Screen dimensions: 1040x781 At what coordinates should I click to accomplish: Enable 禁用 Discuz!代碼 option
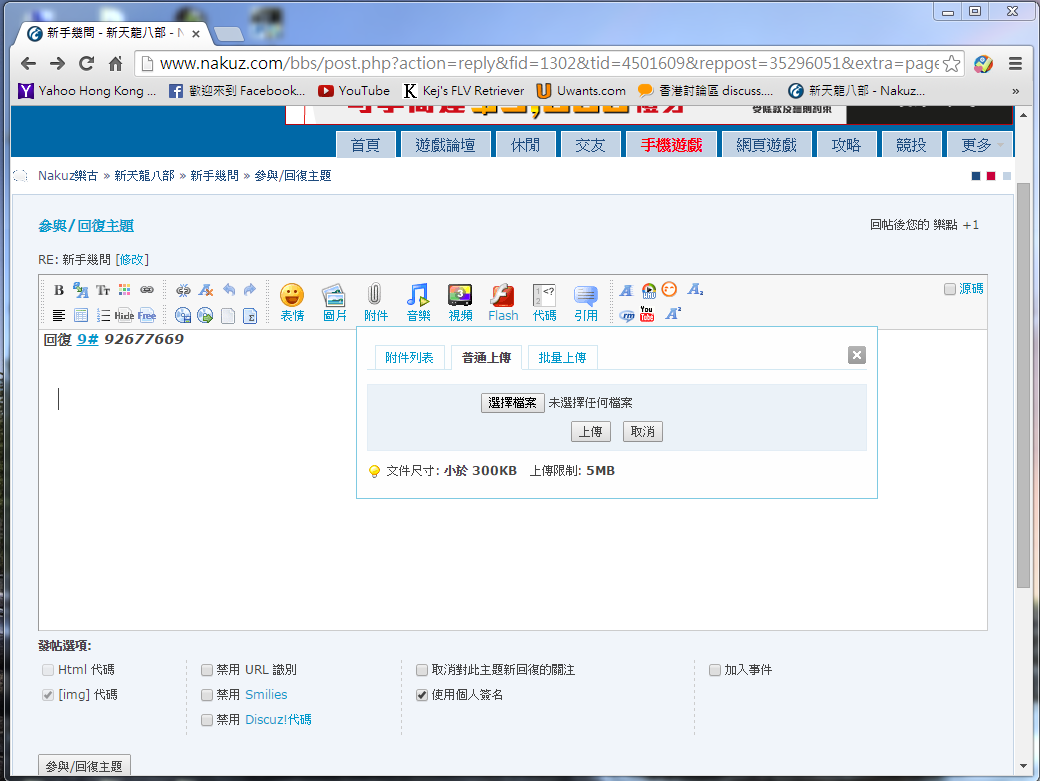[x=207, y=720]
